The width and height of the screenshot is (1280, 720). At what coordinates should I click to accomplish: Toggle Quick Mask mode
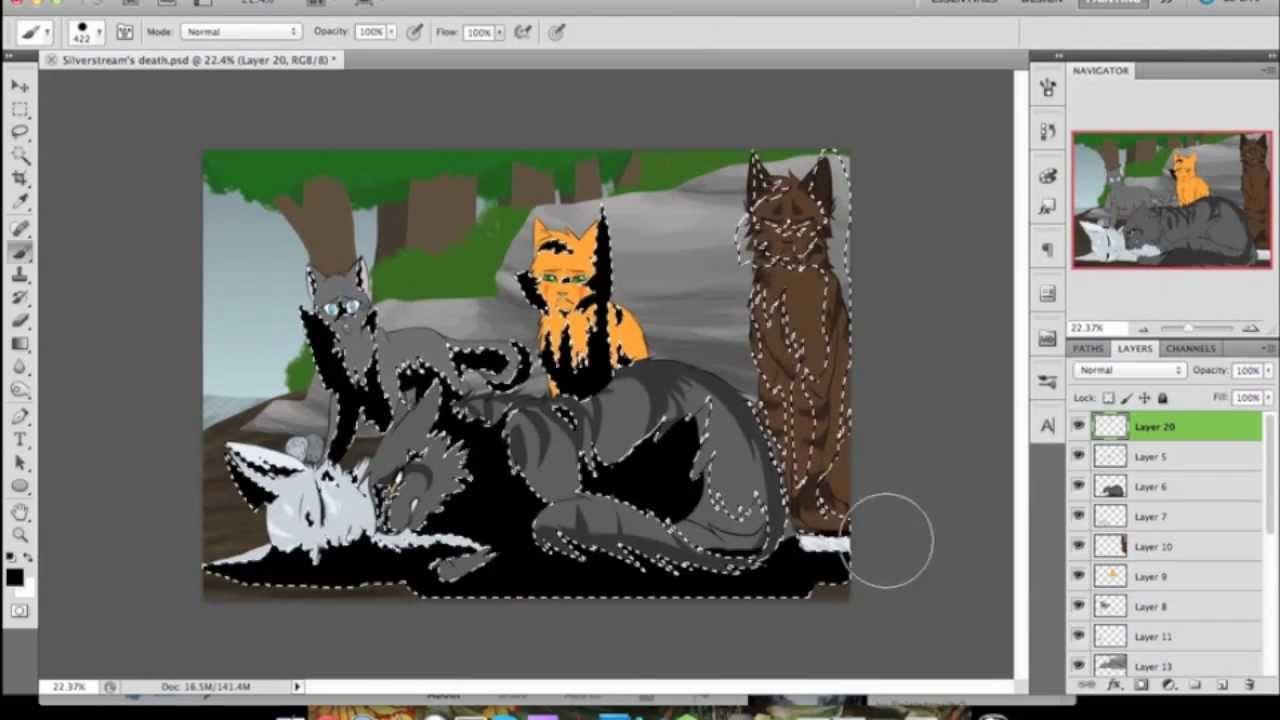tap(20, 610)
